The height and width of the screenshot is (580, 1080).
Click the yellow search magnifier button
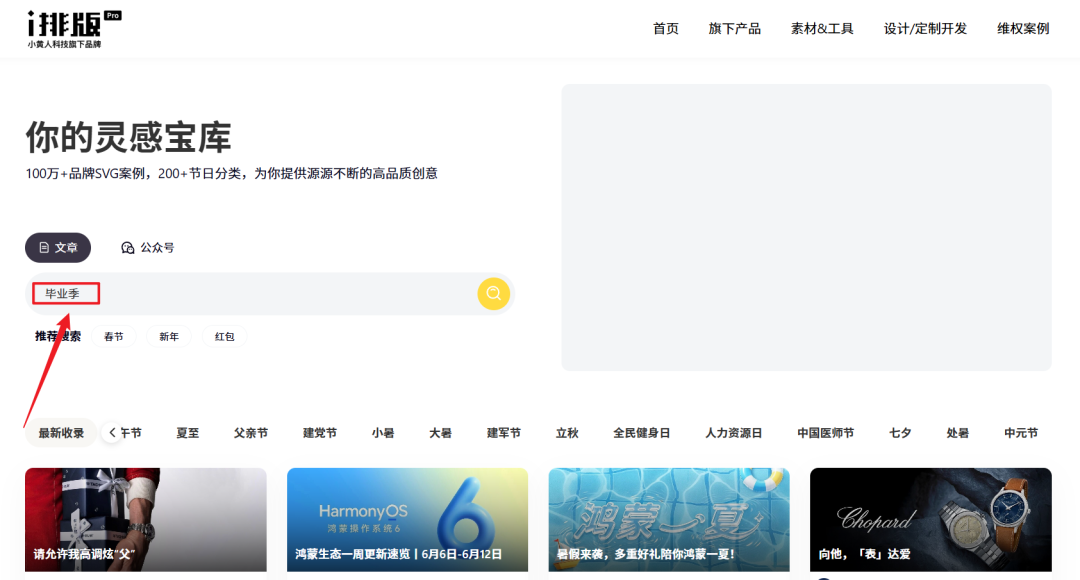tap(493, 293)
